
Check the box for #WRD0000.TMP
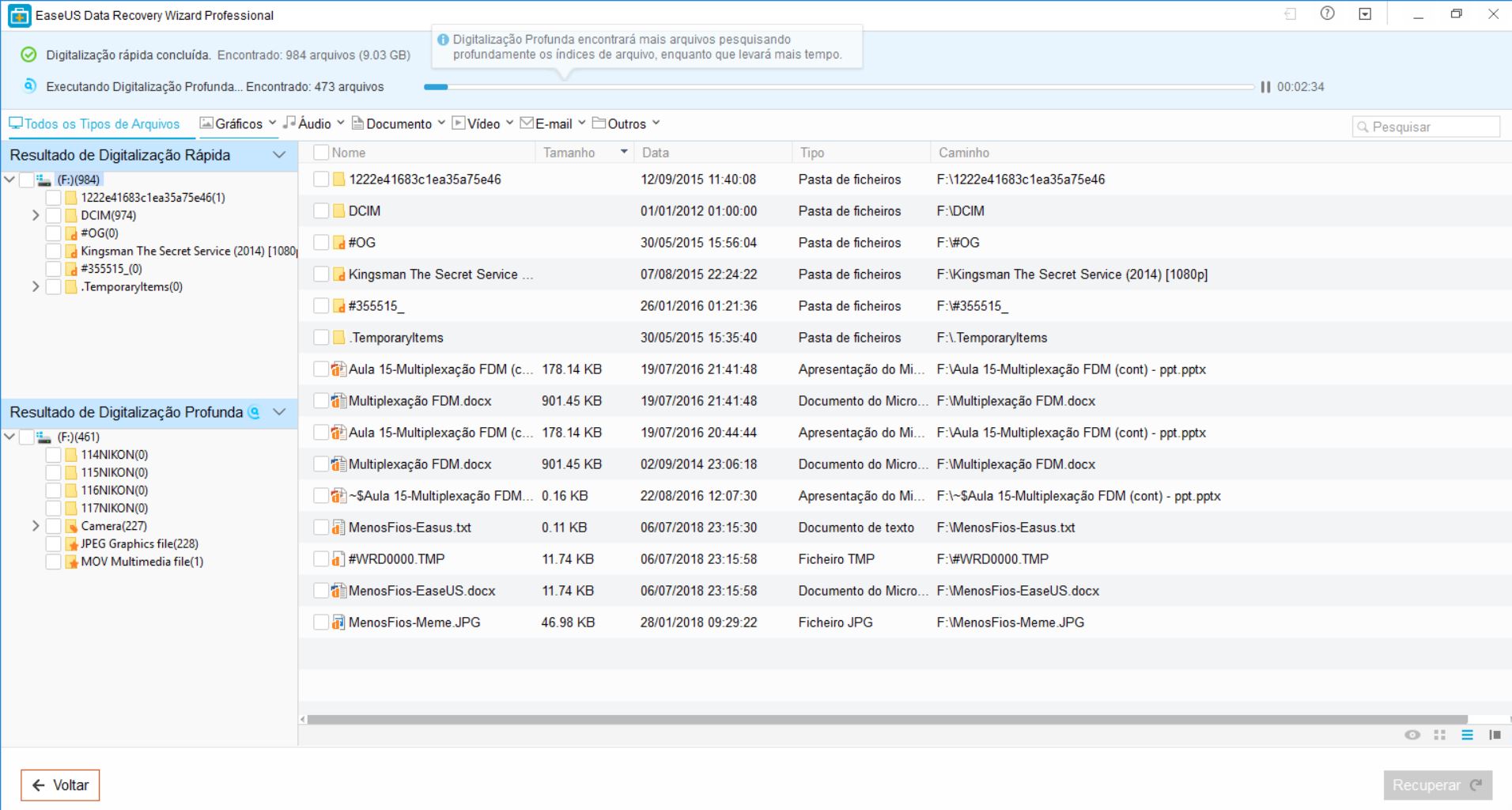321,559
